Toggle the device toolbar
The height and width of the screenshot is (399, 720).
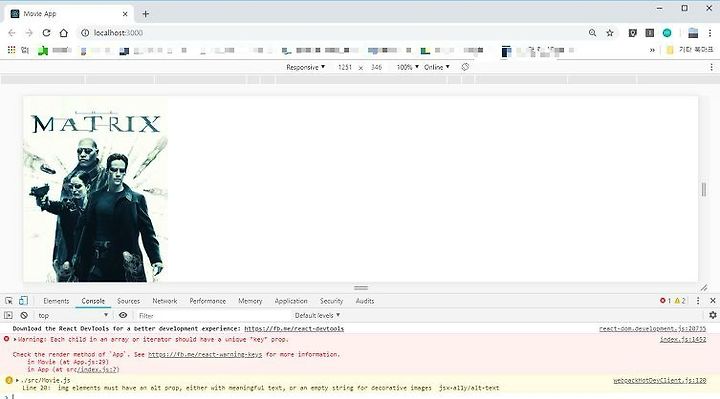23,301
